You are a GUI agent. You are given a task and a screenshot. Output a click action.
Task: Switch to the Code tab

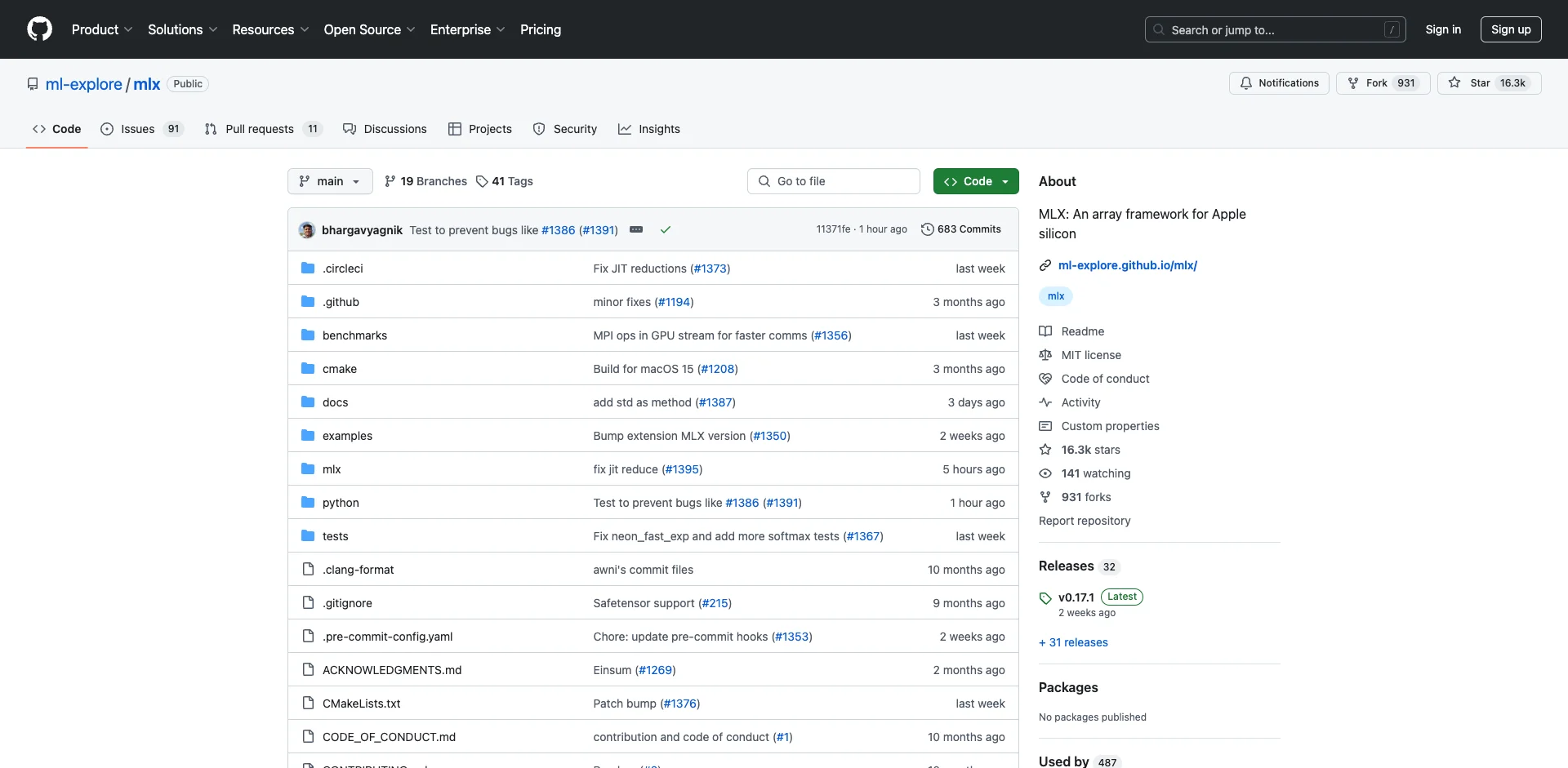(x=57, y=129)
